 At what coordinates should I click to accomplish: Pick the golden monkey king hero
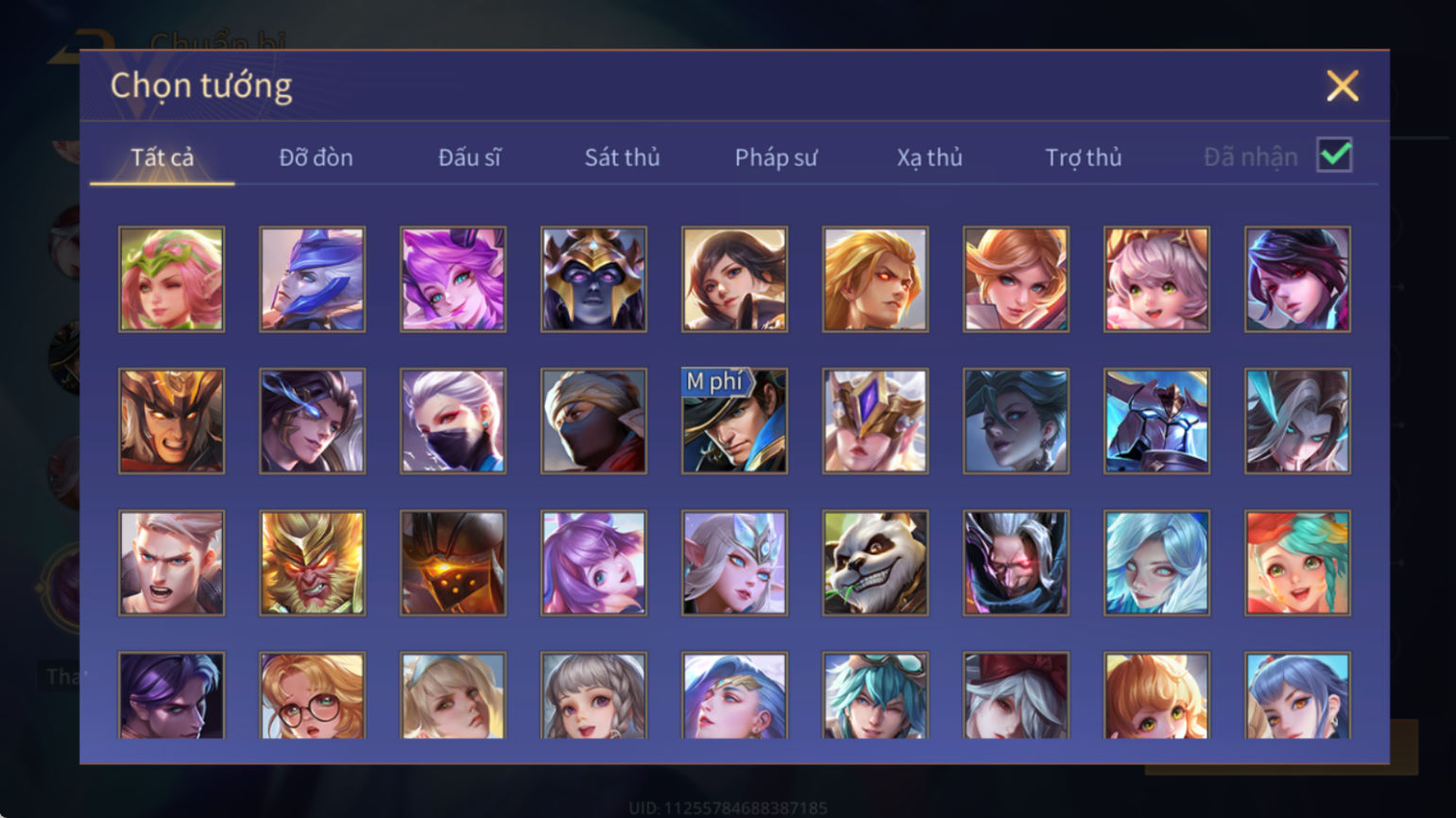[x=312, y=563]
